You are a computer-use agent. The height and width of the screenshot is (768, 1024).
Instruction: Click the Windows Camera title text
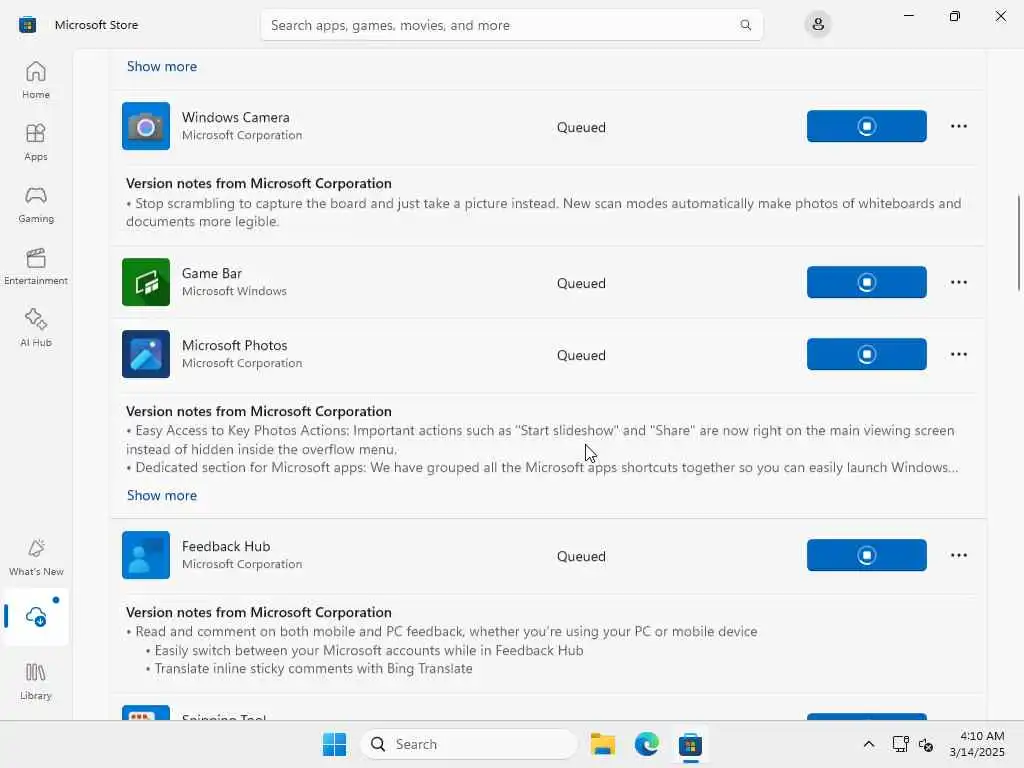point(236,118)
